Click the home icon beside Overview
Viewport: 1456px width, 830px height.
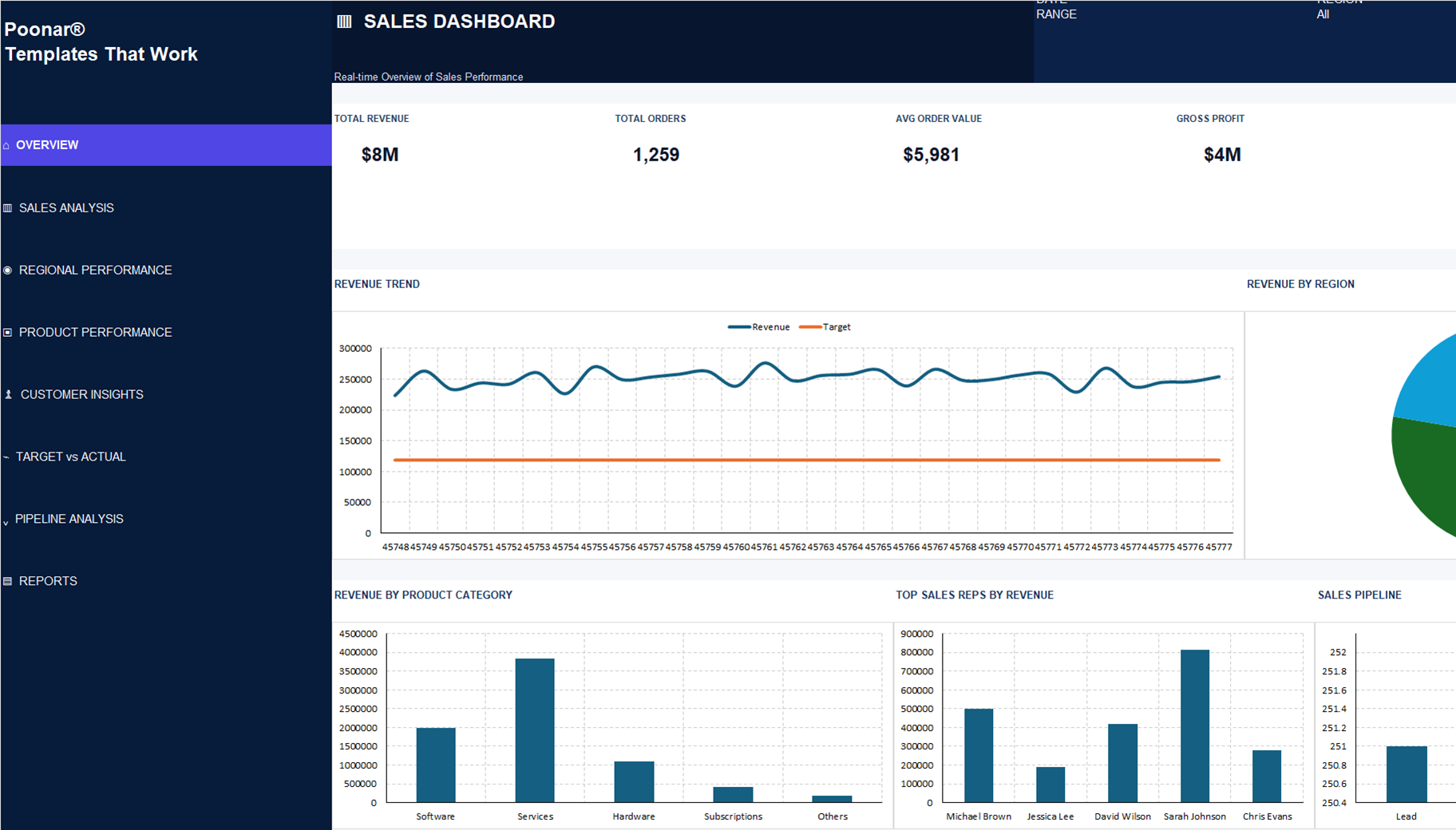click(6, 145)
